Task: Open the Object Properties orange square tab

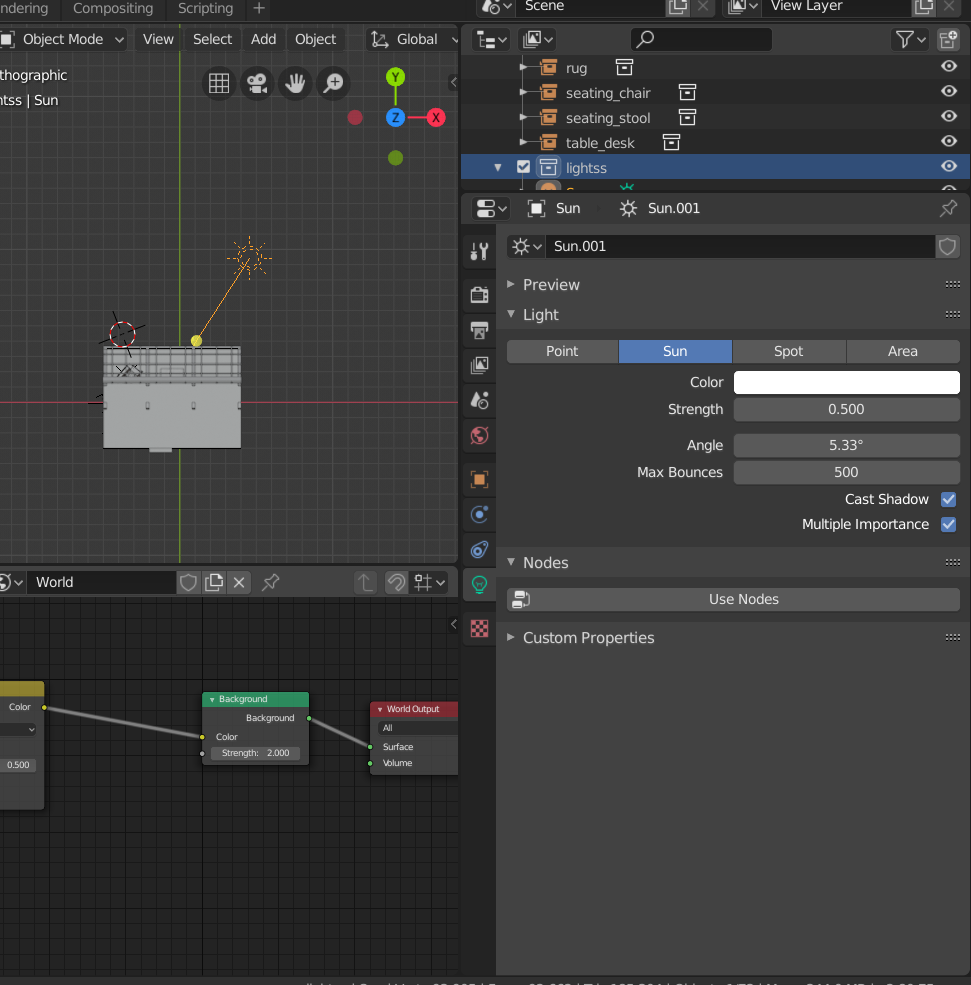Action: coord(479,479)
